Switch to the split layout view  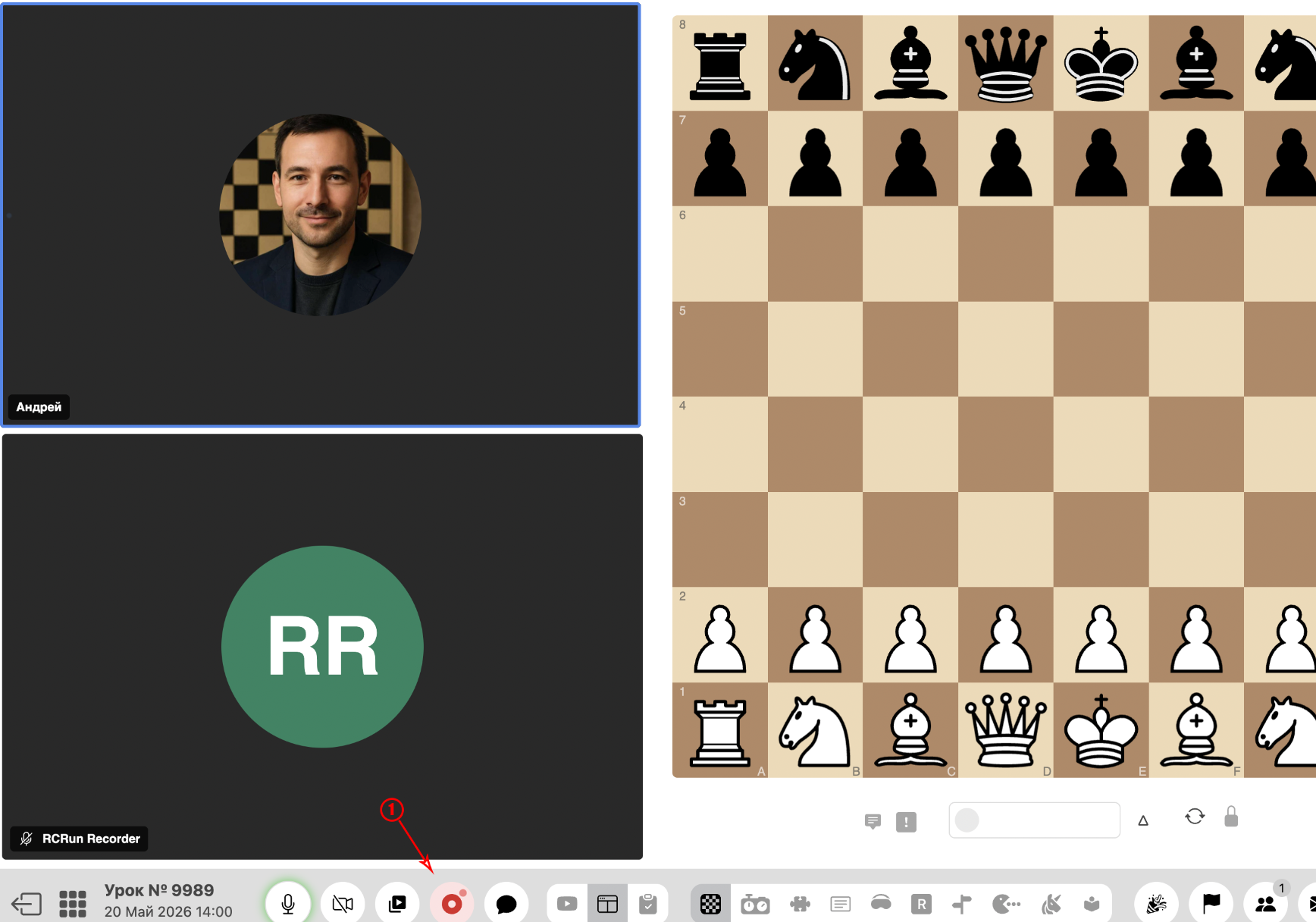(x=607, y=904)
